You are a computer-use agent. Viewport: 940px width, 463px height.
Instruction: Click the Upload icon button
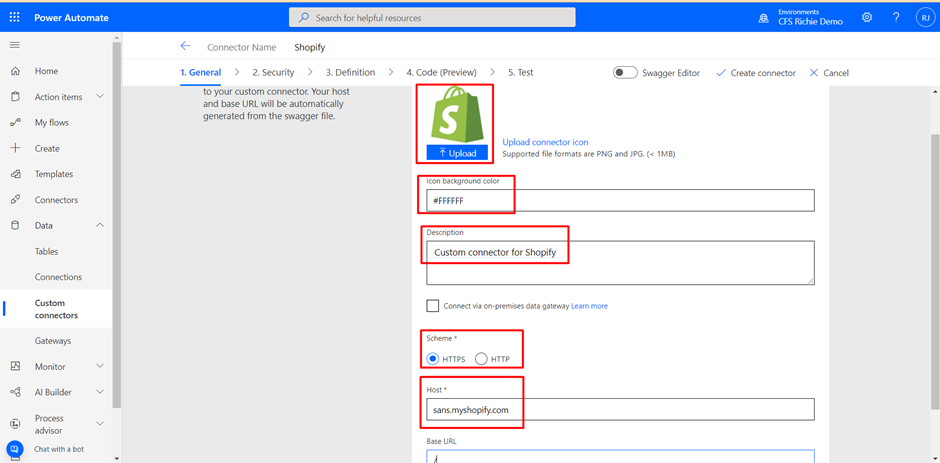click(x=457, y=153)
